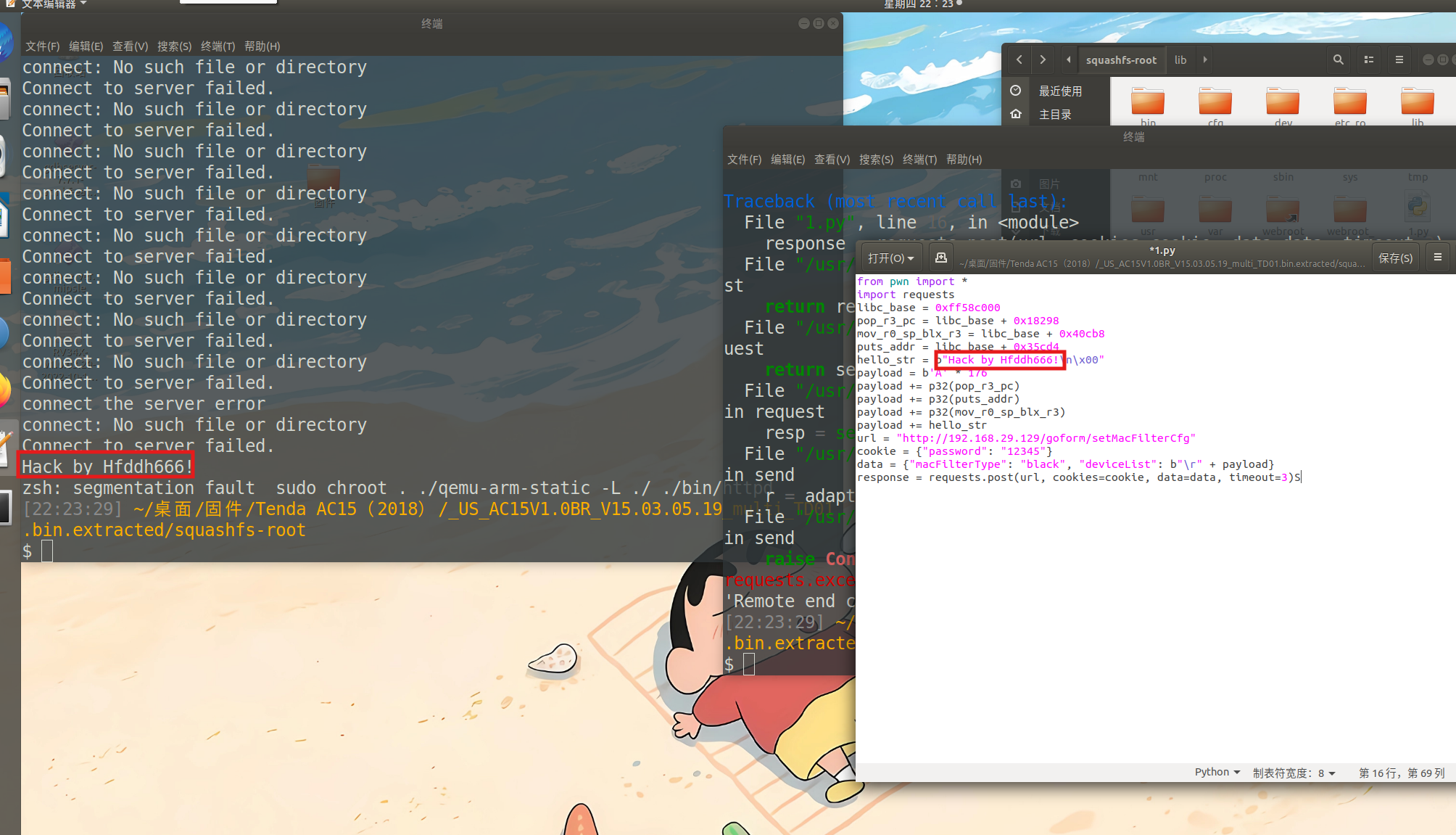1456x835 pixels.
Task: Open the dev folder
Action: tap(1283, 106)
